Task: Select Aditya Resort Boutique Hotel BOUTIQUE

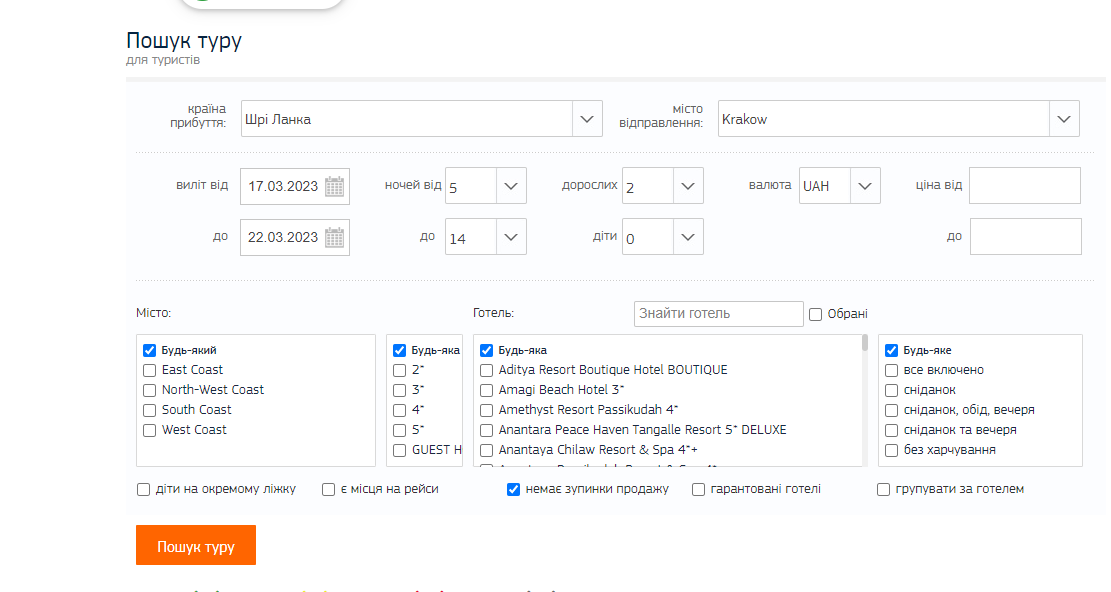Action: (486, 370)
